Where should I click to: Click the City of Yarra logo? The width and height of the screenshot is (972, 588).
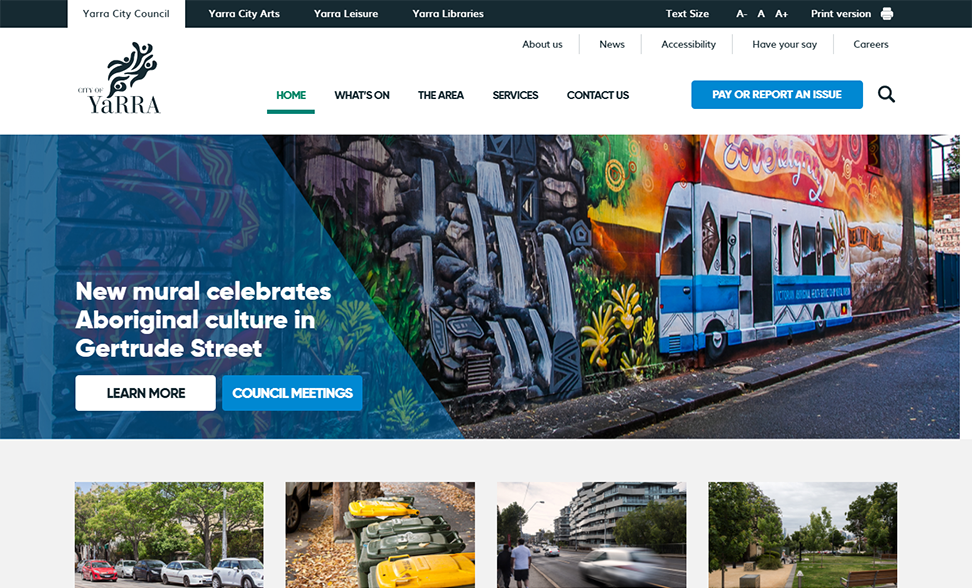[119, 78]
